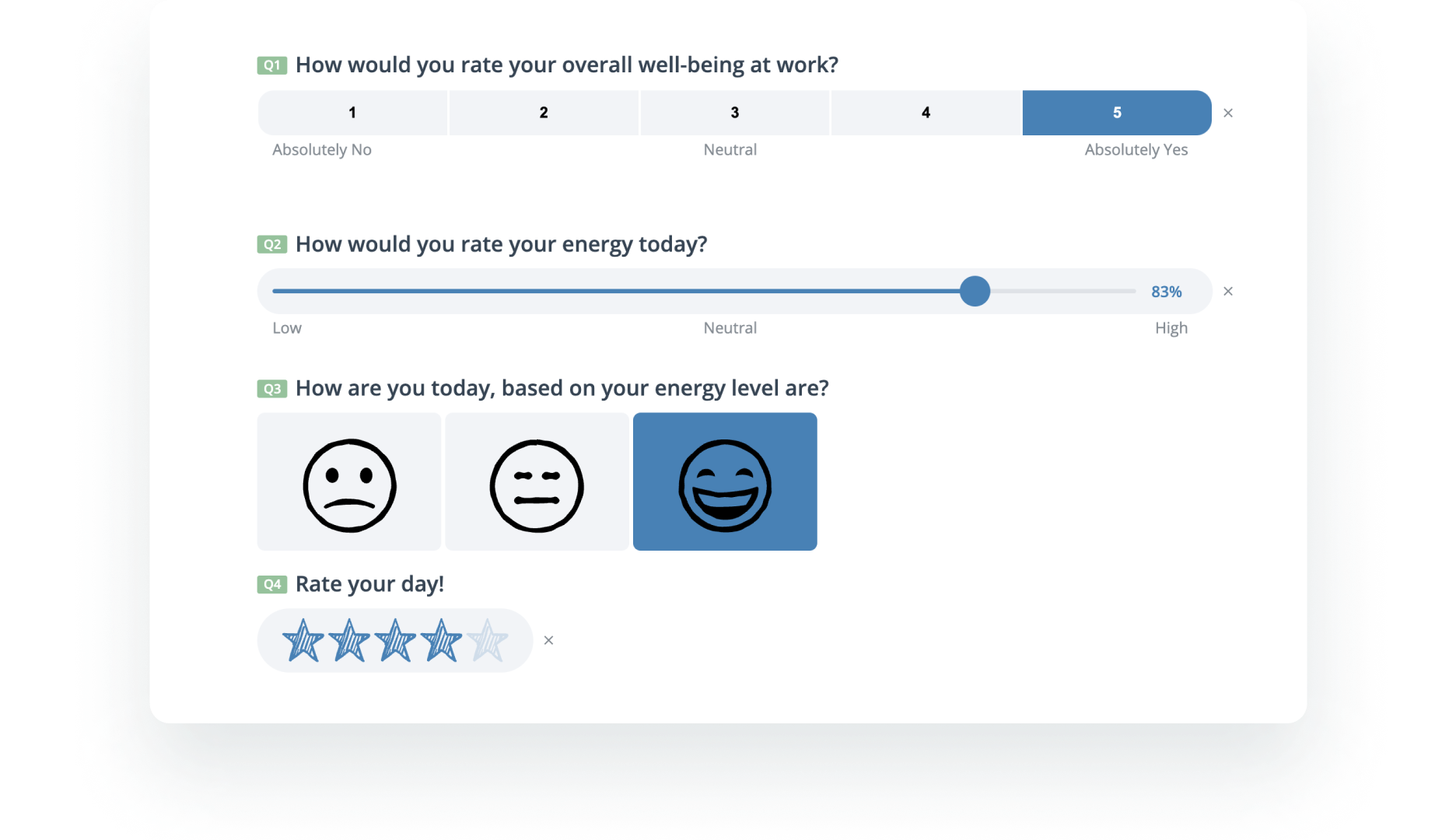Image resolution: width=1456 pixels, height=840 pixels.
Task: Select the neutral face emoji
Action: coord(537,482)
